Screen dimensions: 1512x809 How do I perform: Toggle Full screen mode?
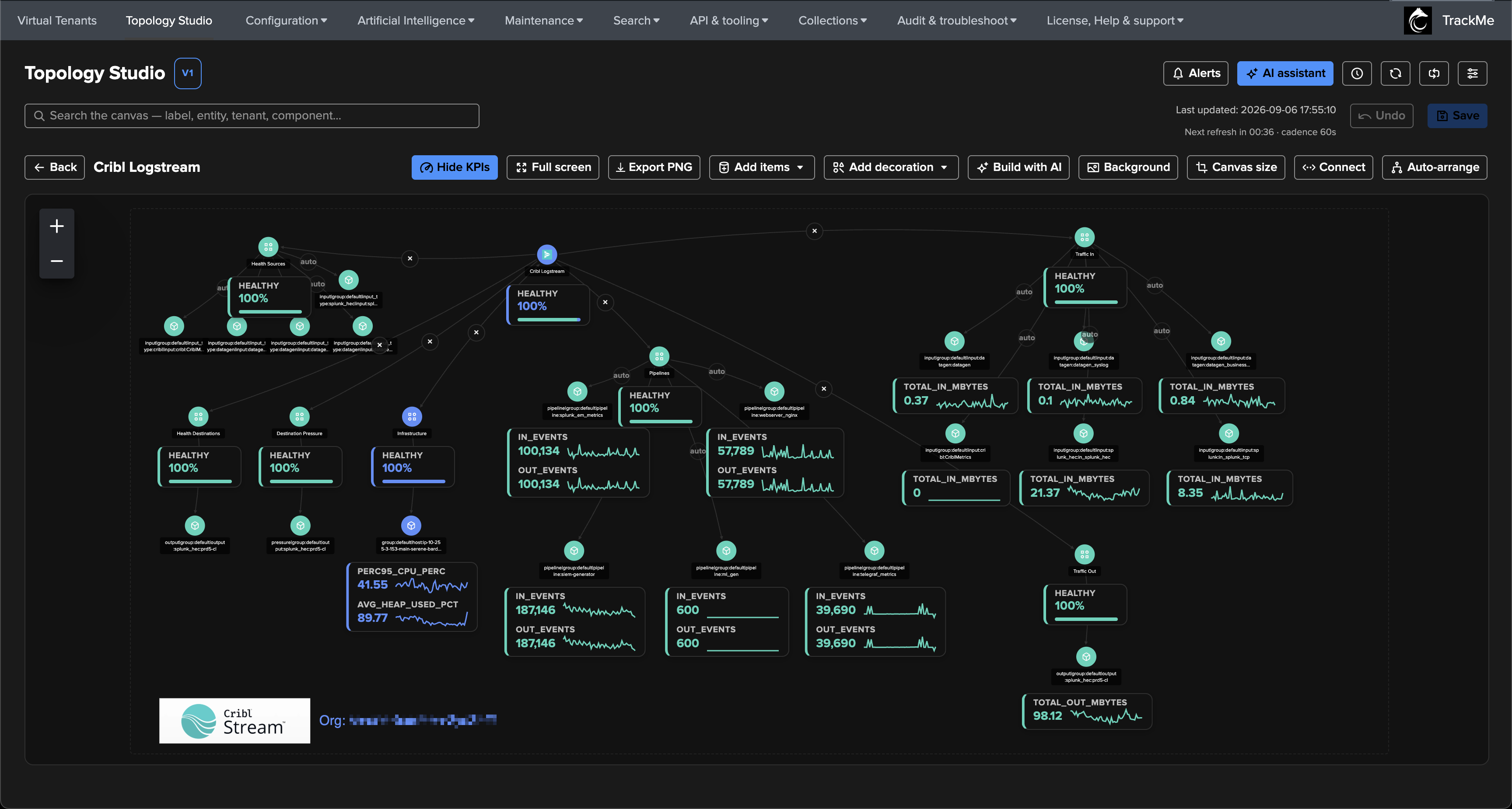tap(553, 167)
